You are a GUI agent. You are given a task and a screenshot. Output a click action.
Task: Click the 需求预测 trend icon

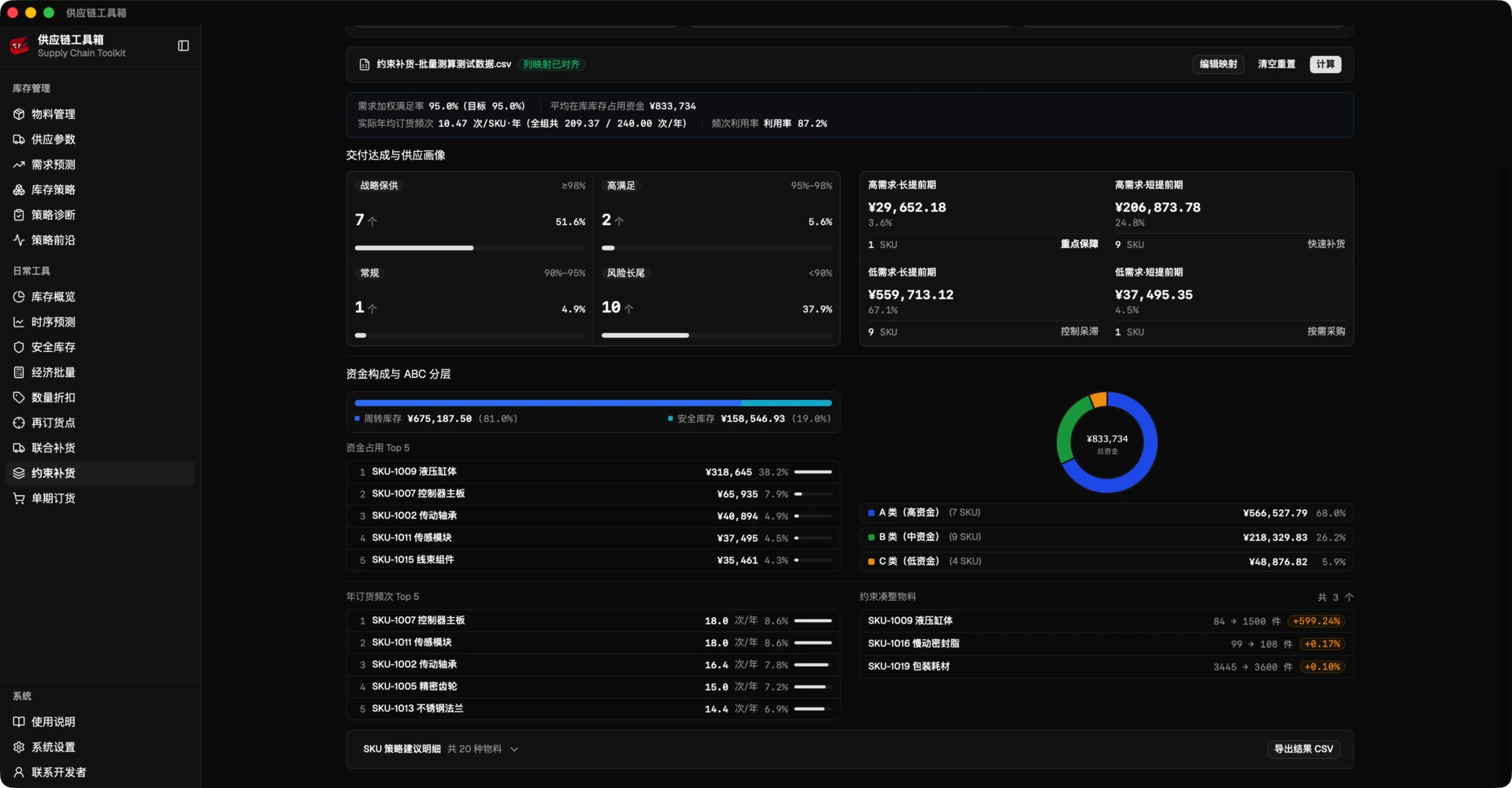tap(19, 165)
